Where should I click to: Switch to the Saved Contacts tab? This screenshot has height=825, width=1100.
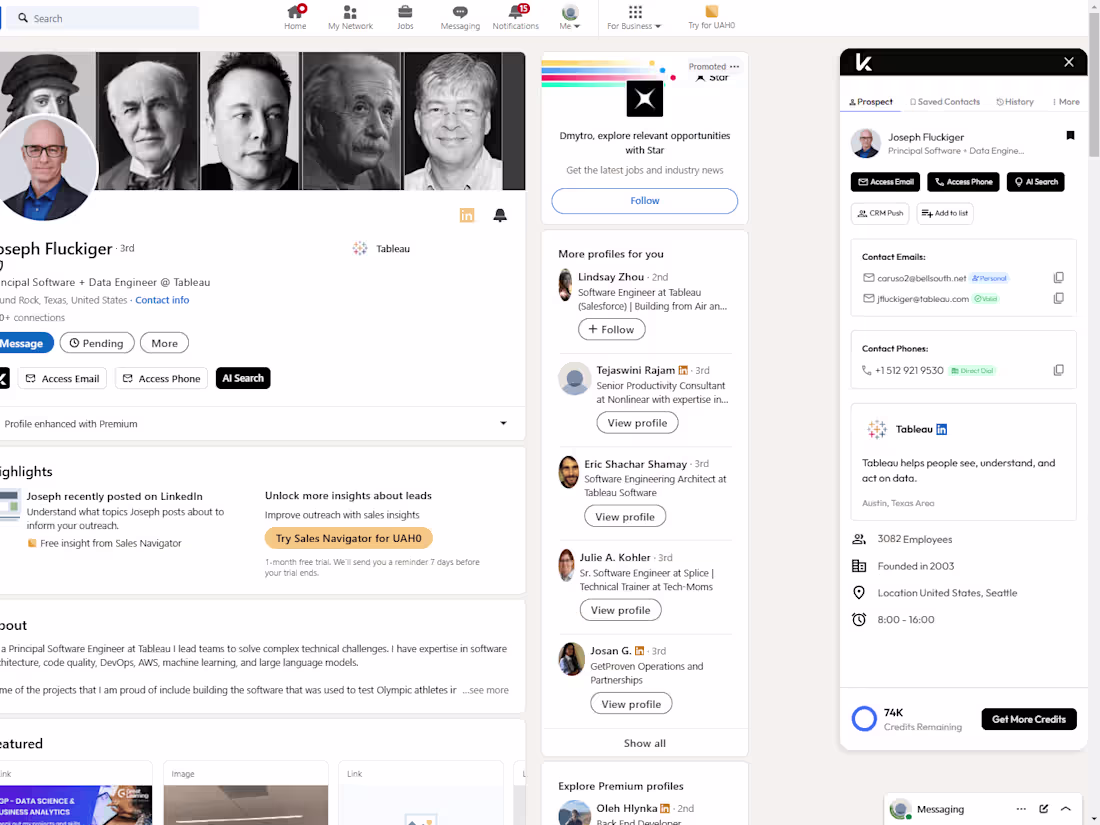944,101
